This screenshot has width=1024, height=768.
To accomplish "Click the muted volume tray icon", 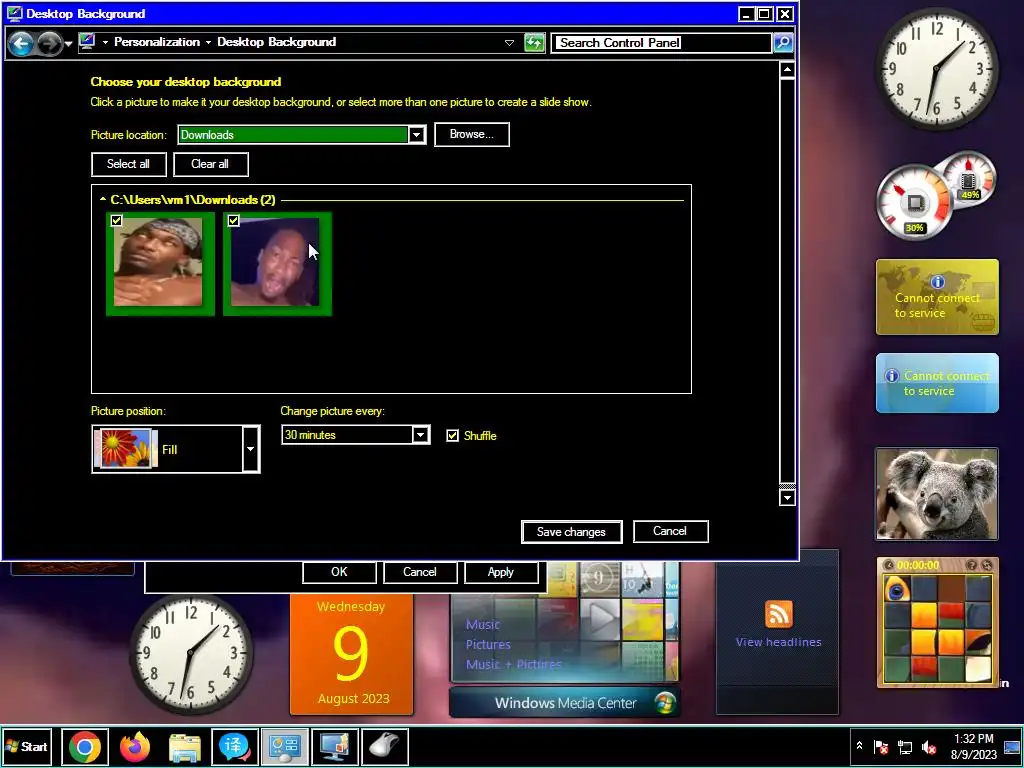I will (929, 747).
